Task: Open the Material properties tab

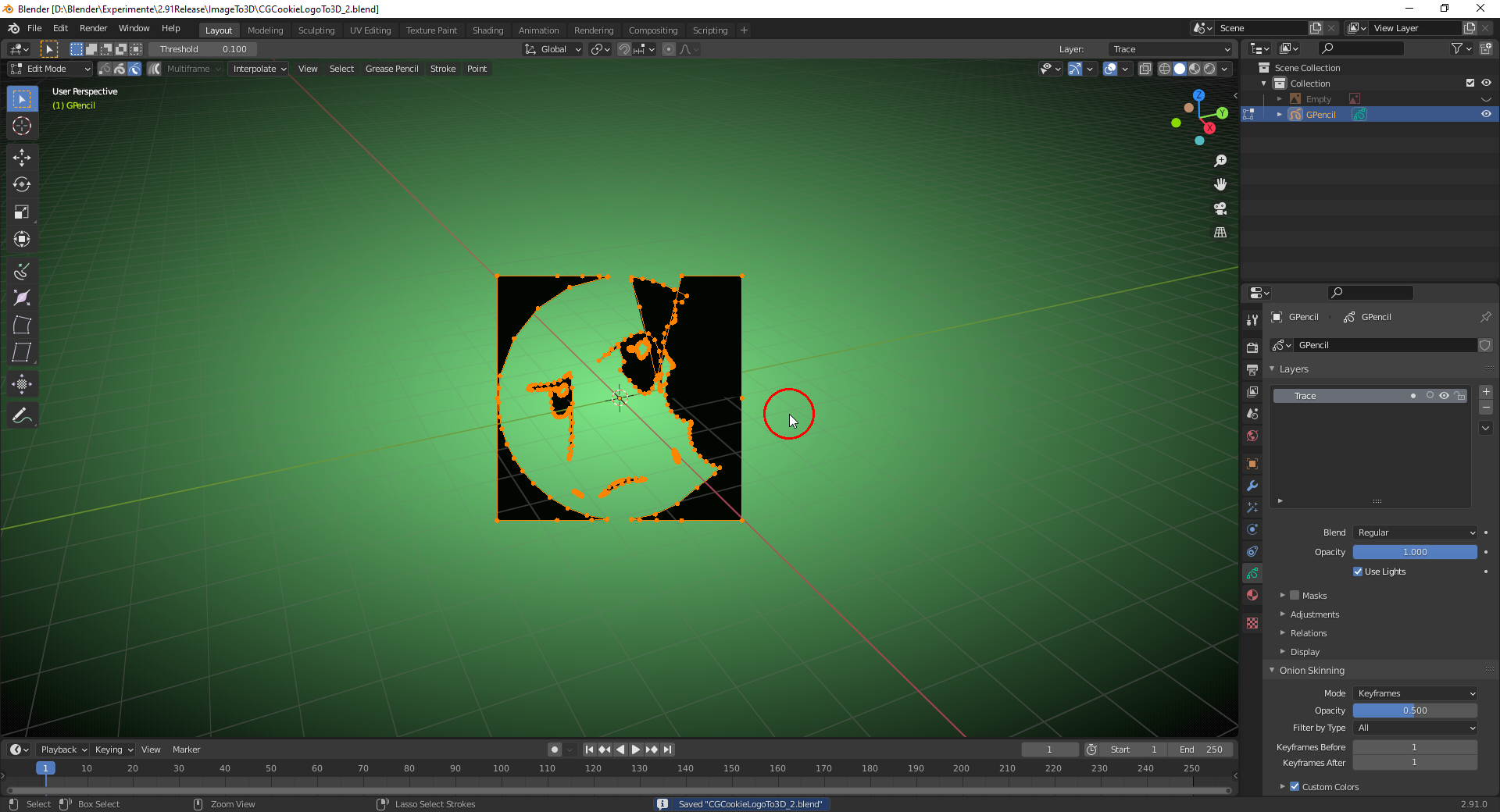Action: tap(1252, 595)
